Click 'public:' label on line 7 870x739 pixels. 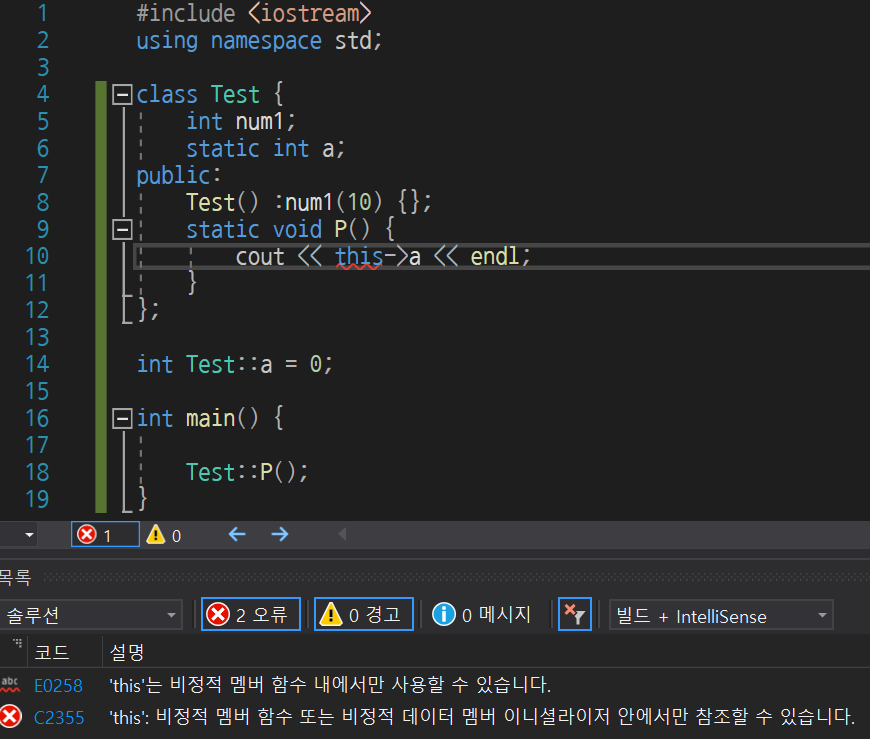point(179,175)
